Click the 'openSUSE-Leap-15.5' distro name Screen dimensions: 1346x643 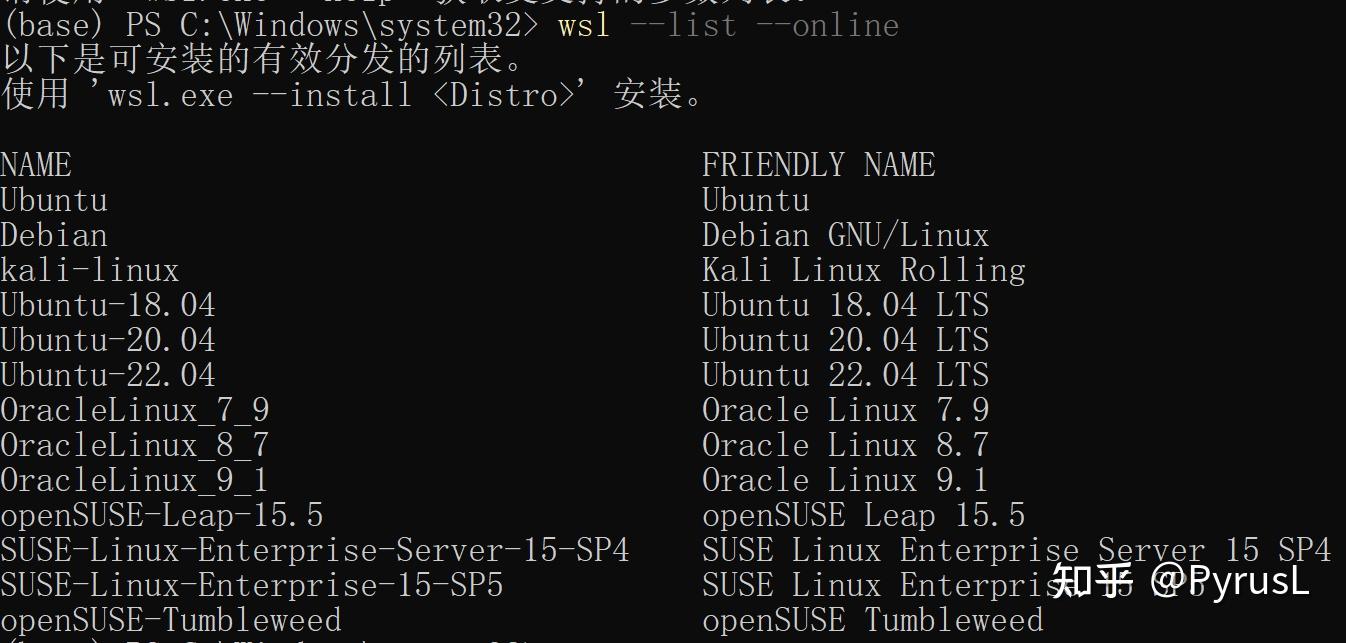[x=162, y=515]
